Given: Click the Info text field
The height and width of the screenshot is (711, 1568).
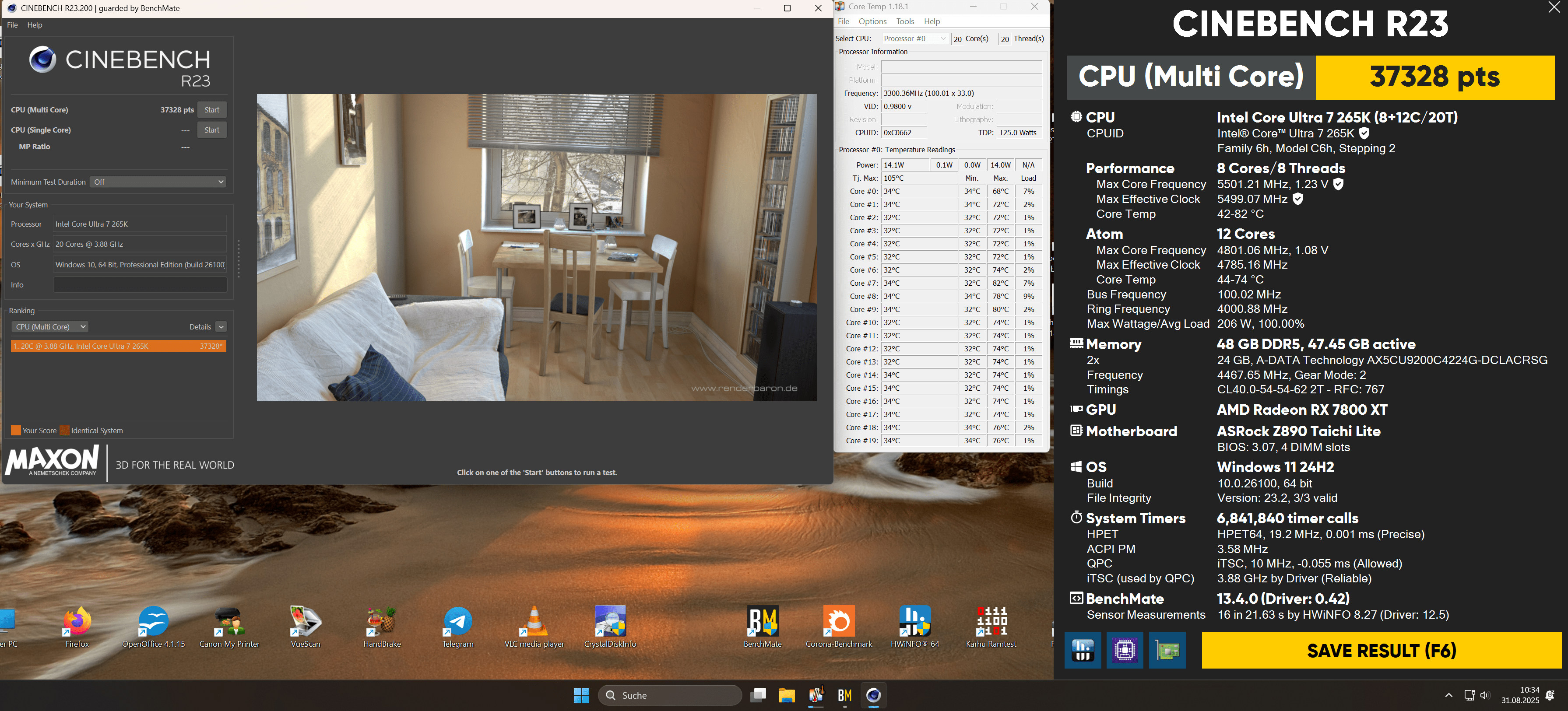Looking at the screenshot, I should (x=140, y=285).
